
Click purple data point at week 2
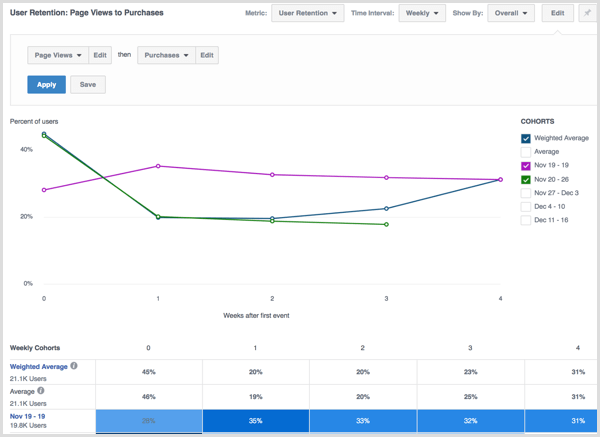(272, 175)
